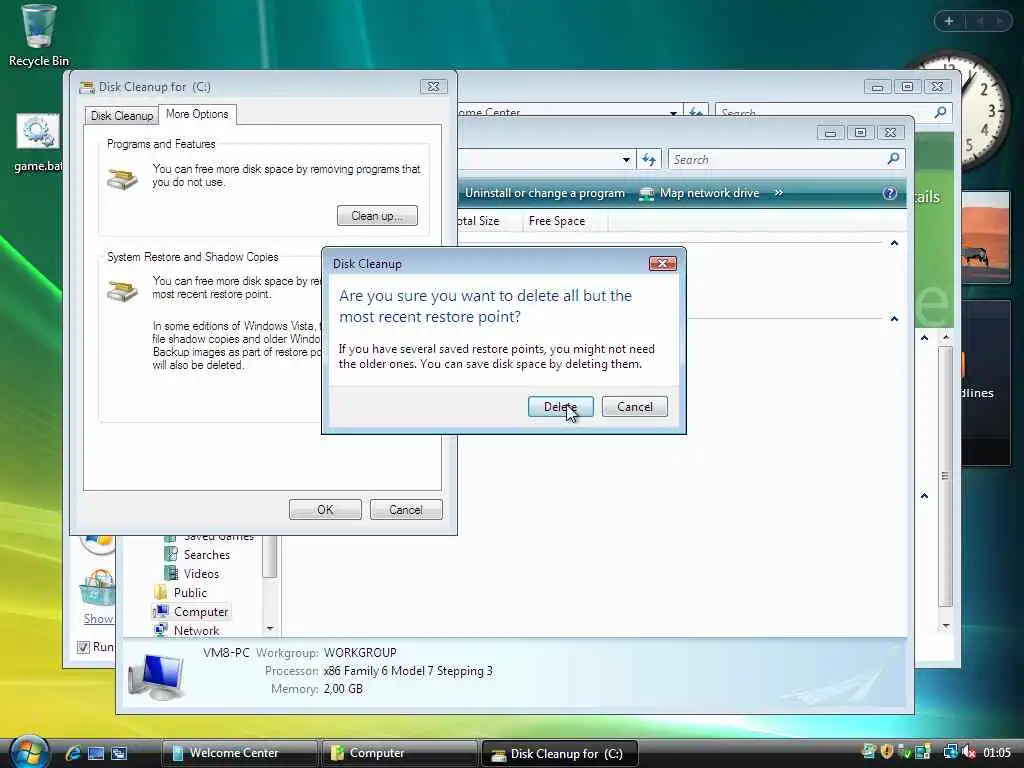Switch to the Disk Cleanup tab

pos(121,116)
